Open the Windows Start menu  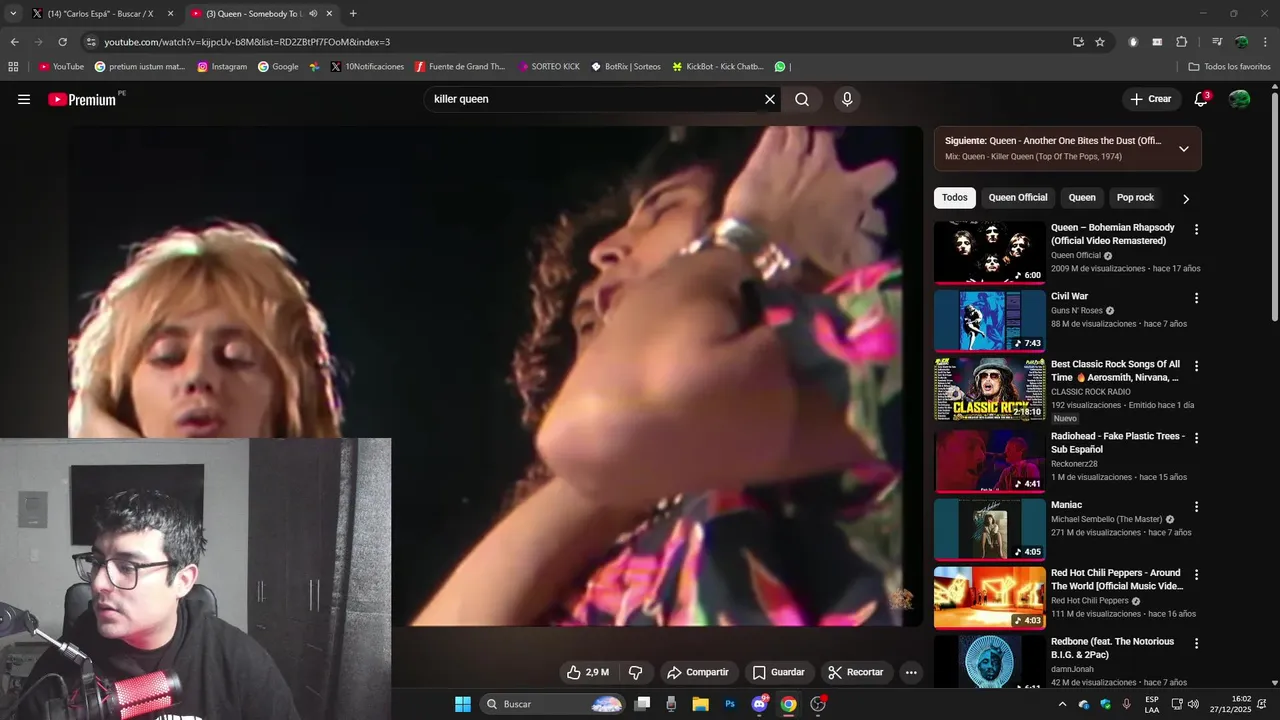click(463, 704)
